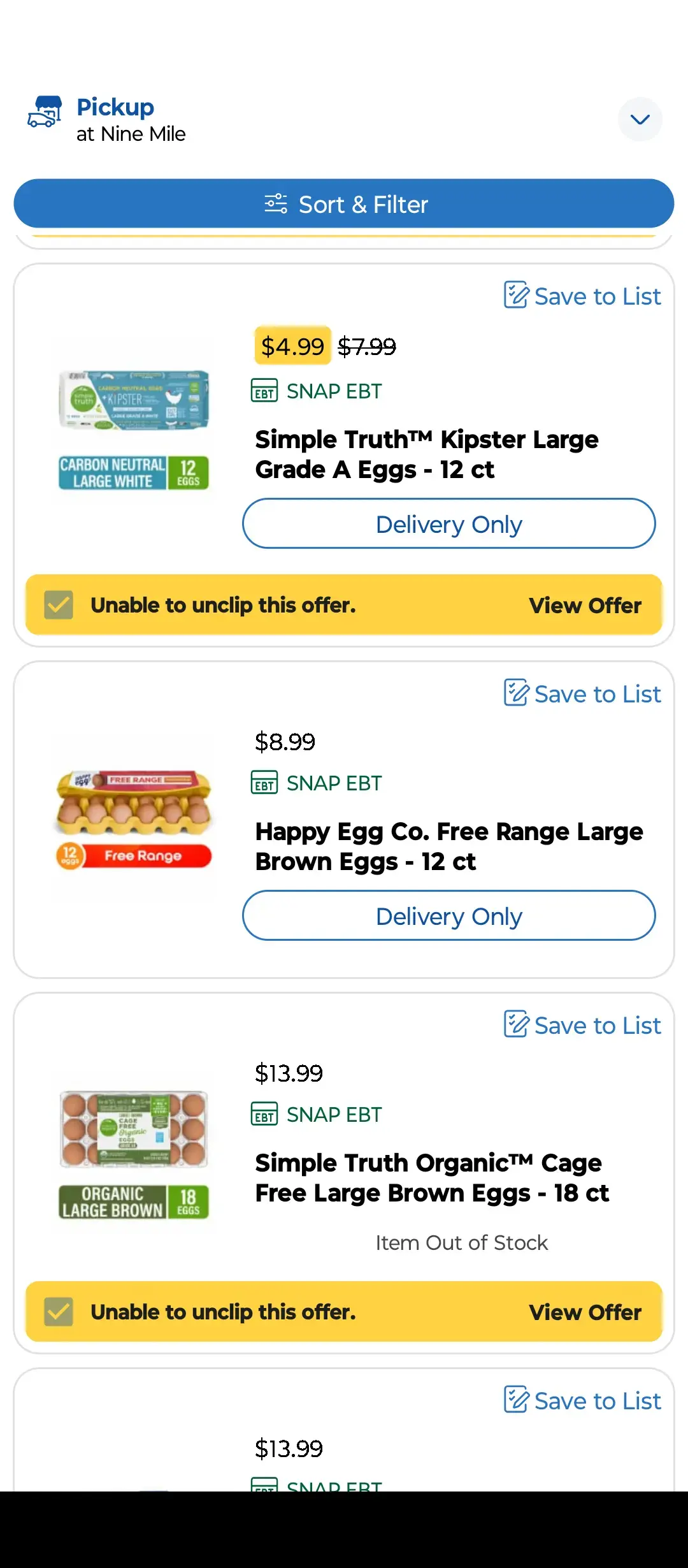Viewport: 688px width, 1568px height.
Task: View Offer for Kipster Large Grade A Eggs
Action: click(x=585, y=606)
